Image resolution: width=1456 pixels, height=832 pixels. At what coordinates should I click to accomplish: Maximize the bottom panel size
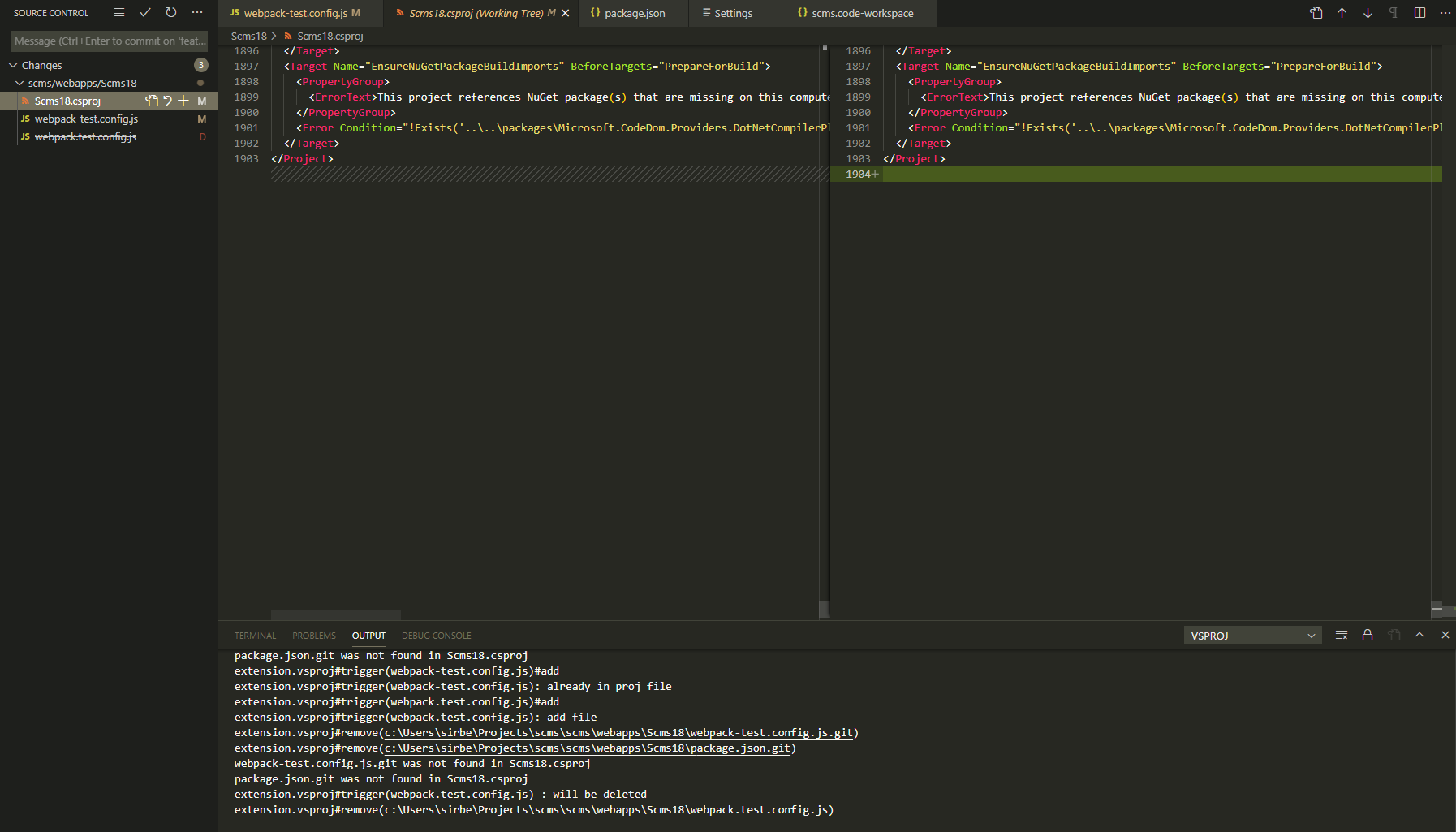click(1419, 635)
